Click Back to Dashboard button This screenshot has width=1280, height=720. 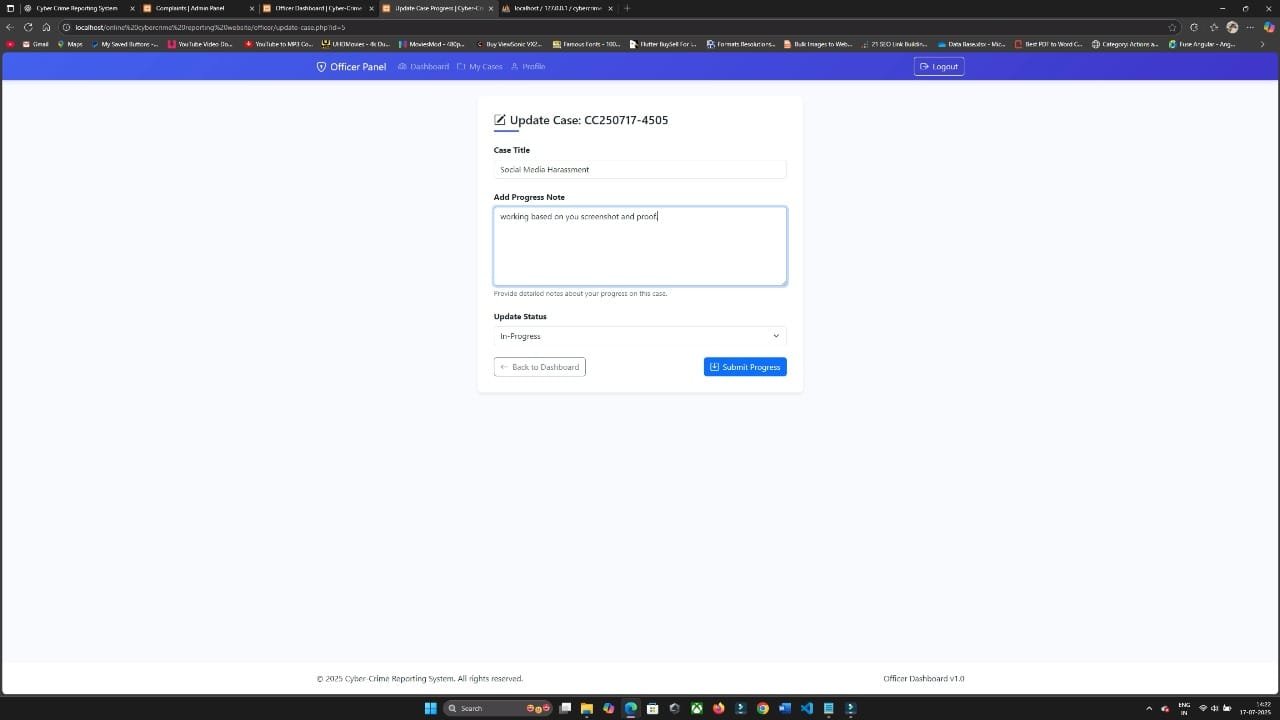pos(539,367)
